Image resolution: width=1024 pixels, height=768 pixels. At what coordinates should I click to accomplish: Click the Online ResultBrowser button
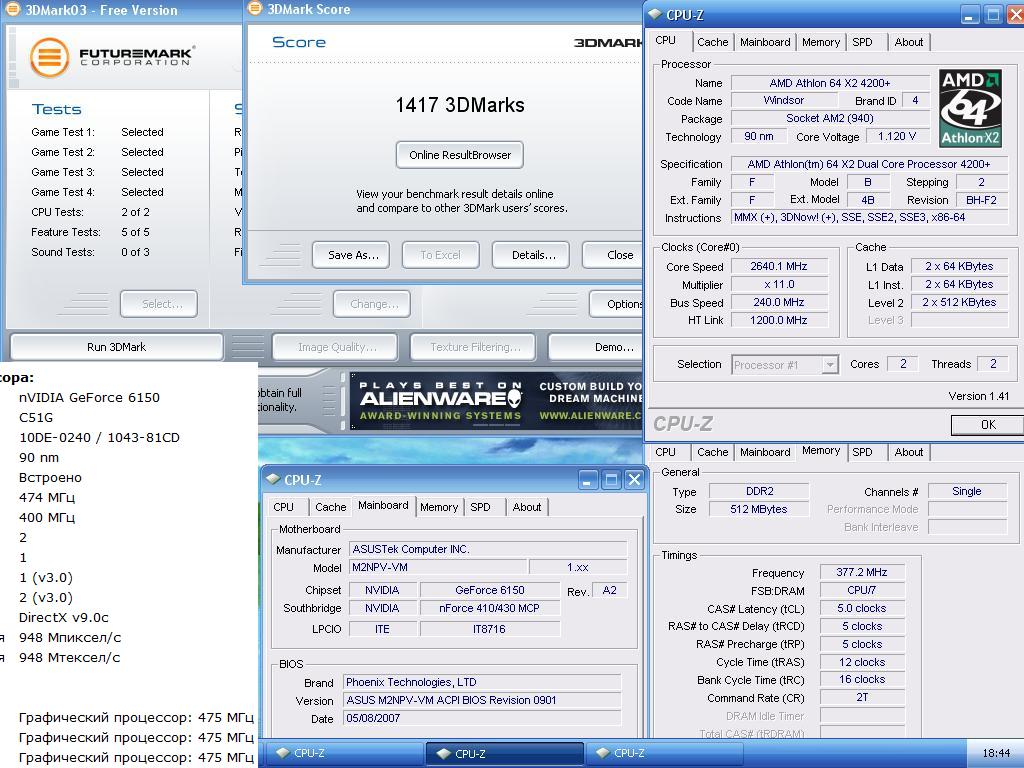click(460, 155)
